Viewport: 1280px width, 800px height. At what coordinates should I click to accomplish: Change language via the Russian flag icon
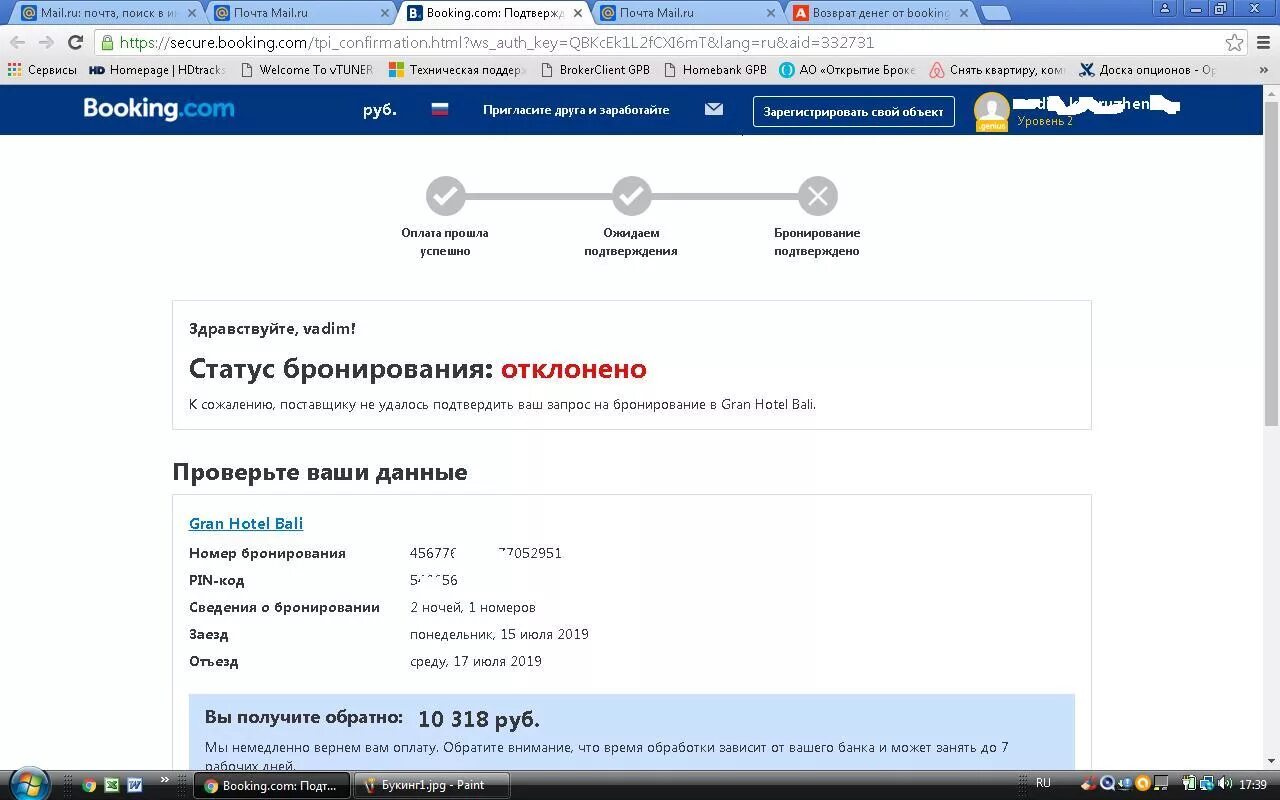[440, 110]
